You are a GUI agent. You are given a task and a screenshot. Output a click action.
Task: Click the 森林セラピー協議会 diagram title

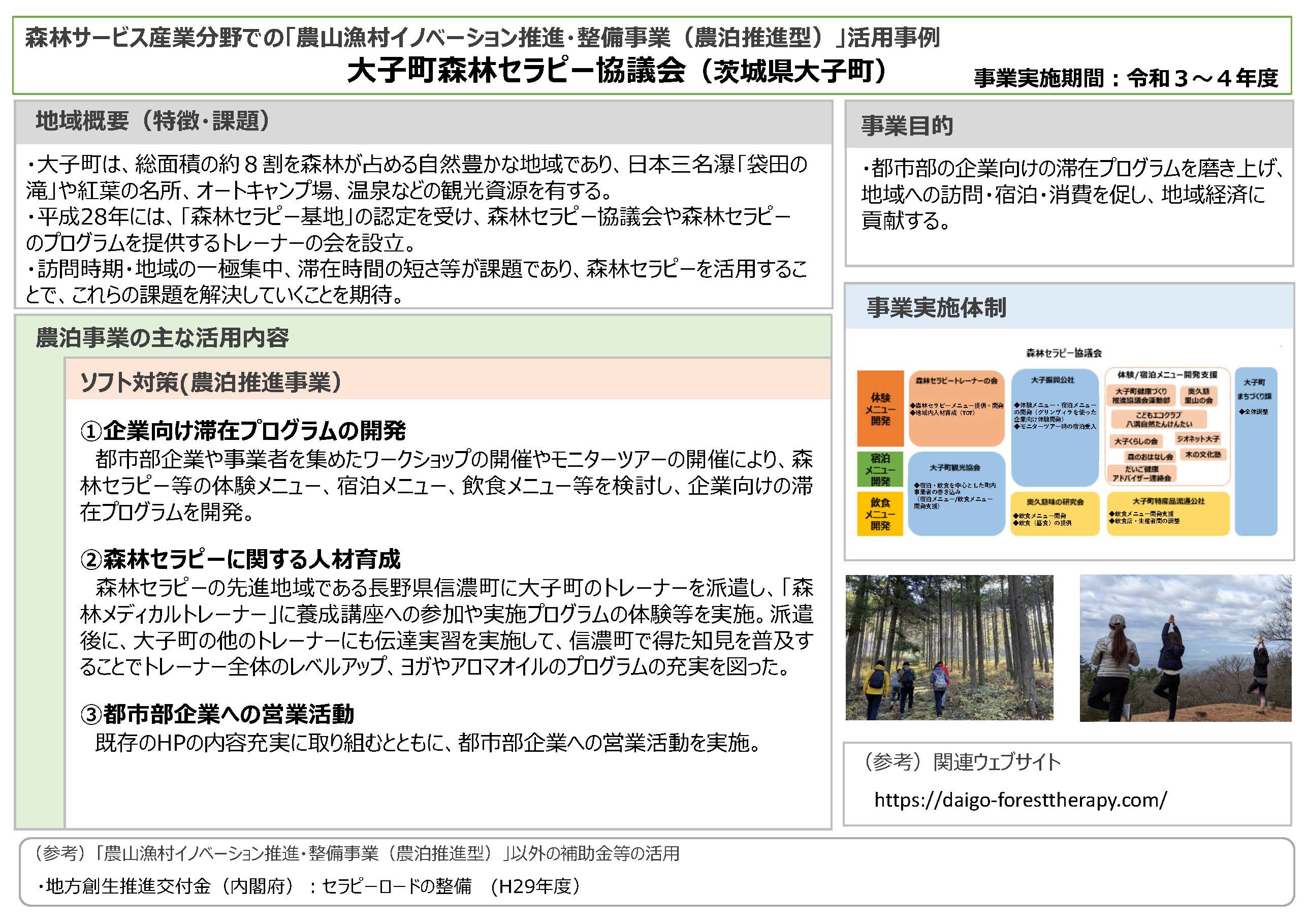click(x=1063, y=353)
